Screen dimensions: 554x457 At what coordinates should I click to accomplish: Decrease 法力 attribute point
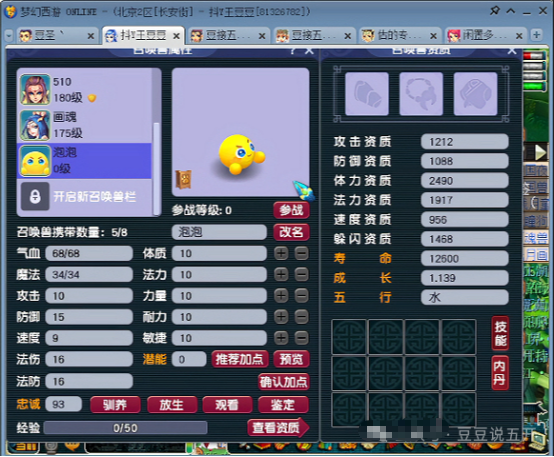click(301, 275)
